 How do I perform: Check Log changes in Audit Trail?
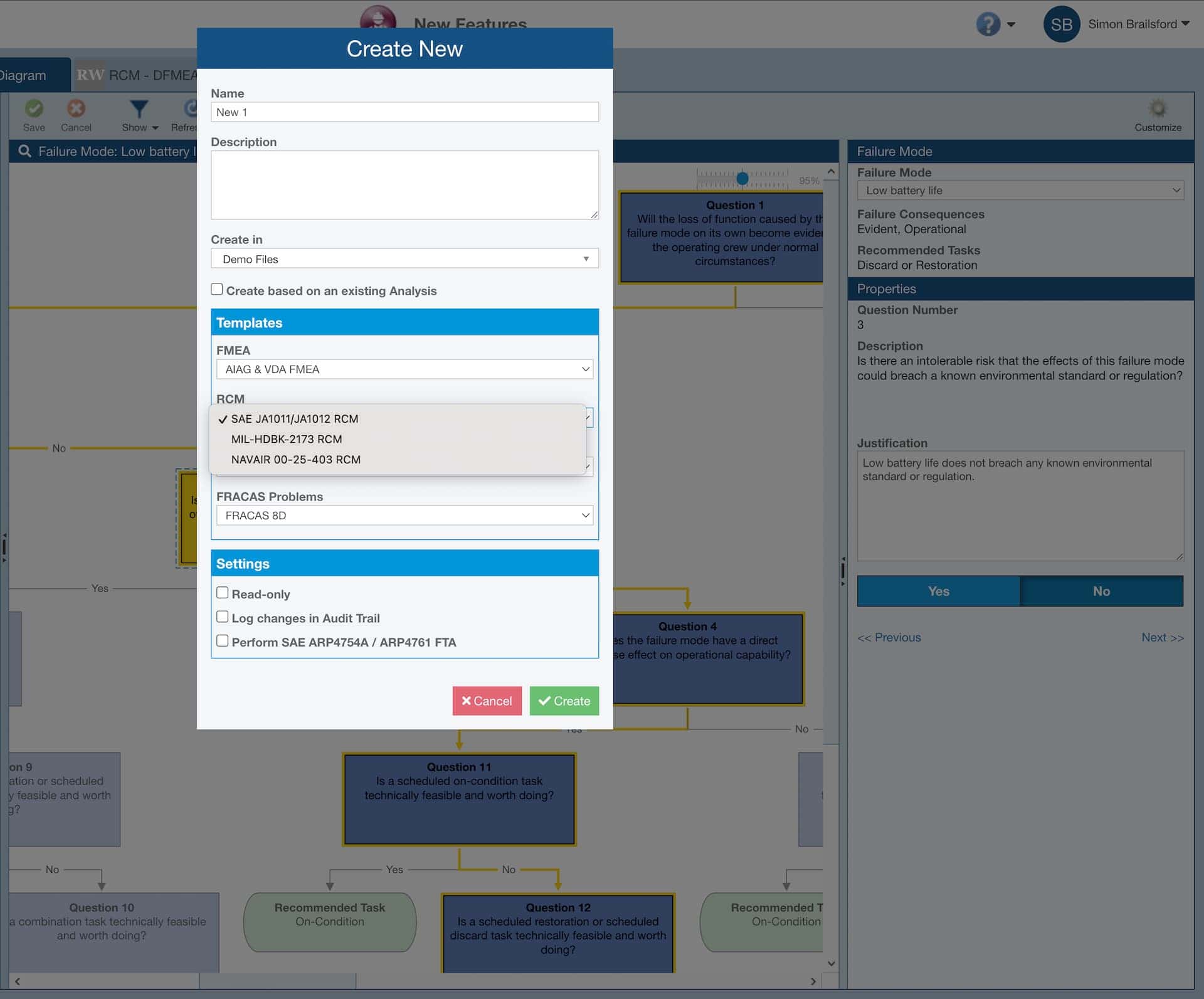223,616
